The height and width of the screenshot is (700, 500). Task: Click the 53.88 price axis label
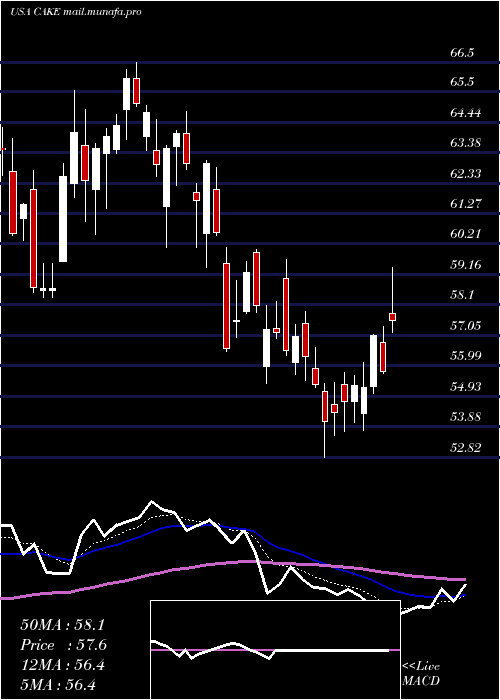466,417
